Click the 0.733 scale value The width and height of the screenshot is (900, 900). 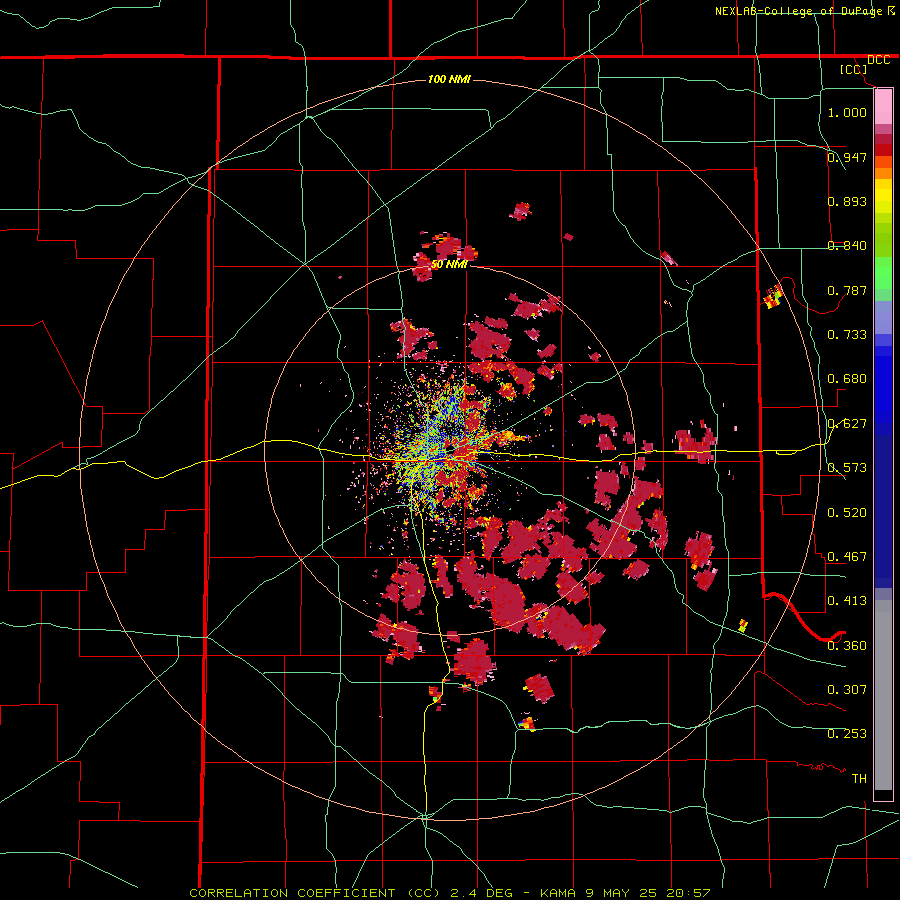(847, 335)
